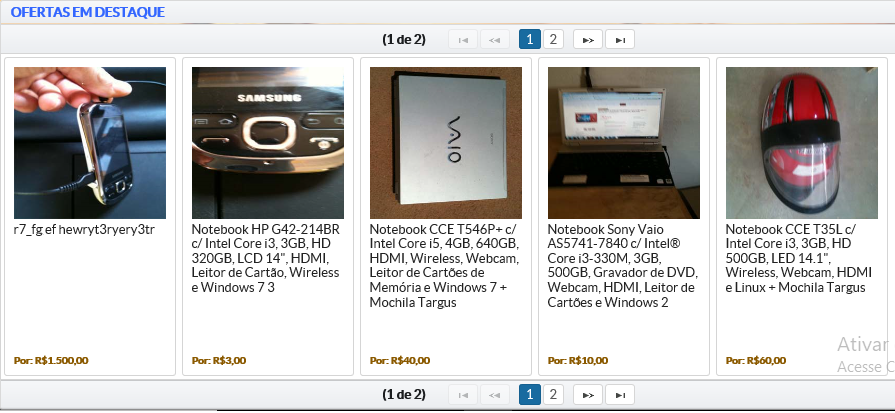Click the Notebook CCE T546P+ title
Viewport: 895px width, 413px height.
445,266
